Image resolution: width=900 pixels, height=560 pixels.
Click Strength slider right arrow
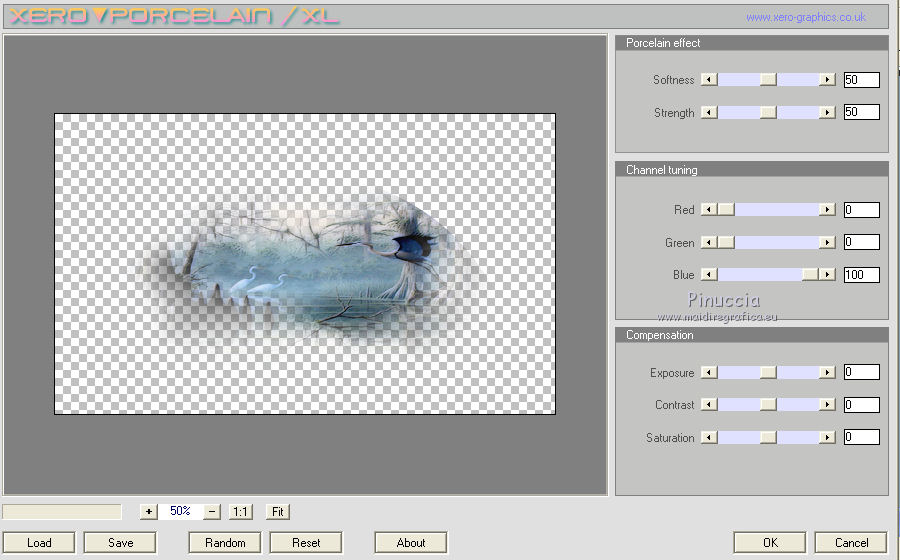(x=827, y=112)
